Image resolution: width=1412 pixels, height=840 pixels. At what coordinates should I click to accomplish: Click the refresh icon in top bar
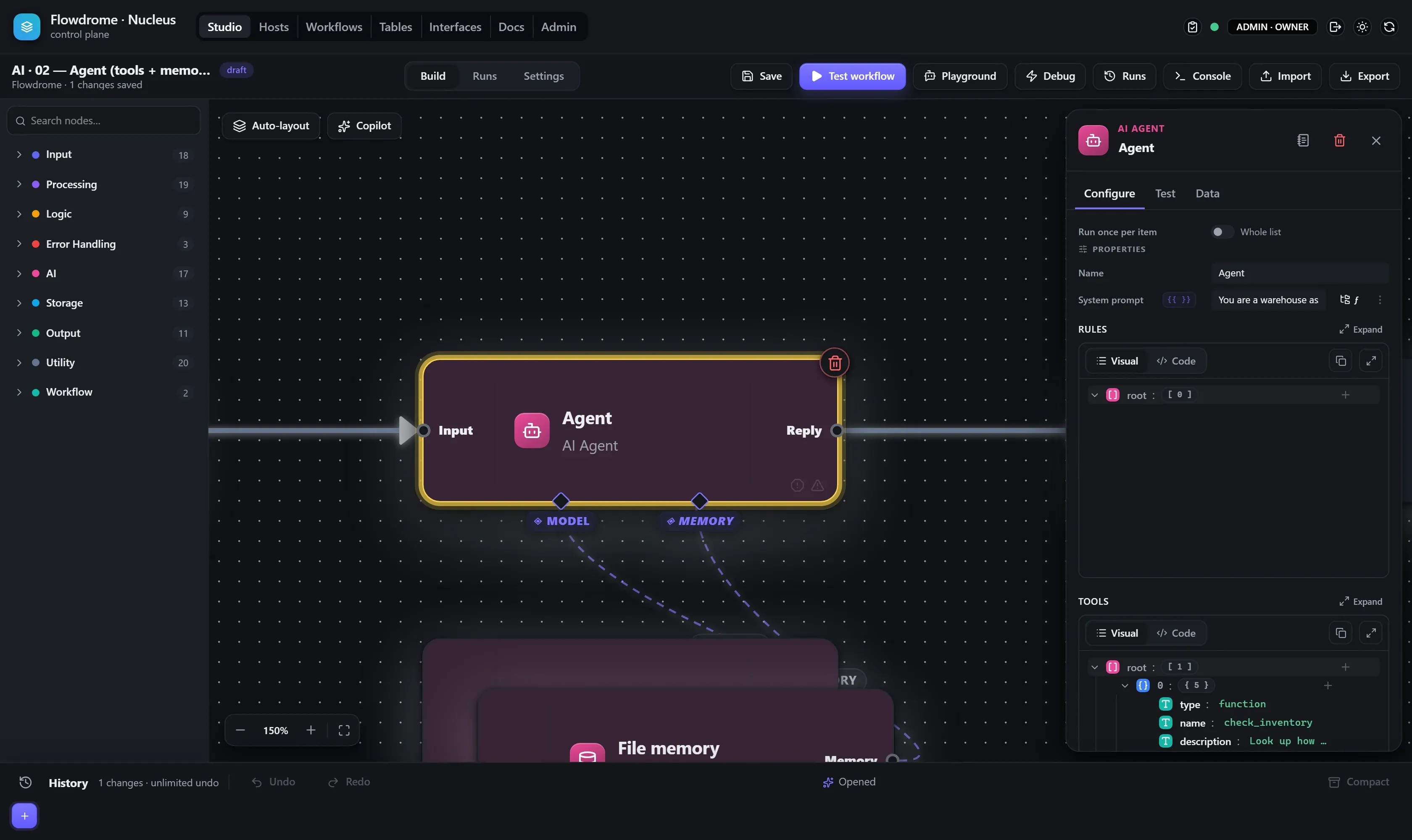(x=1389, y=26)
